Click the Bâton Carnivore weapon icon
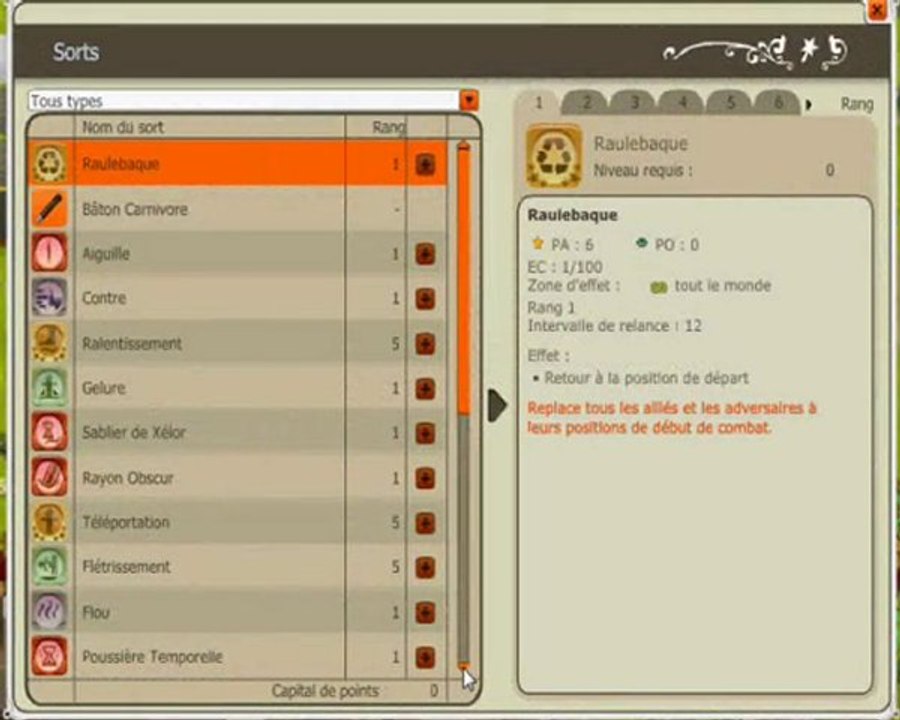This screenshot has height=720, width=900. (49, 209)
